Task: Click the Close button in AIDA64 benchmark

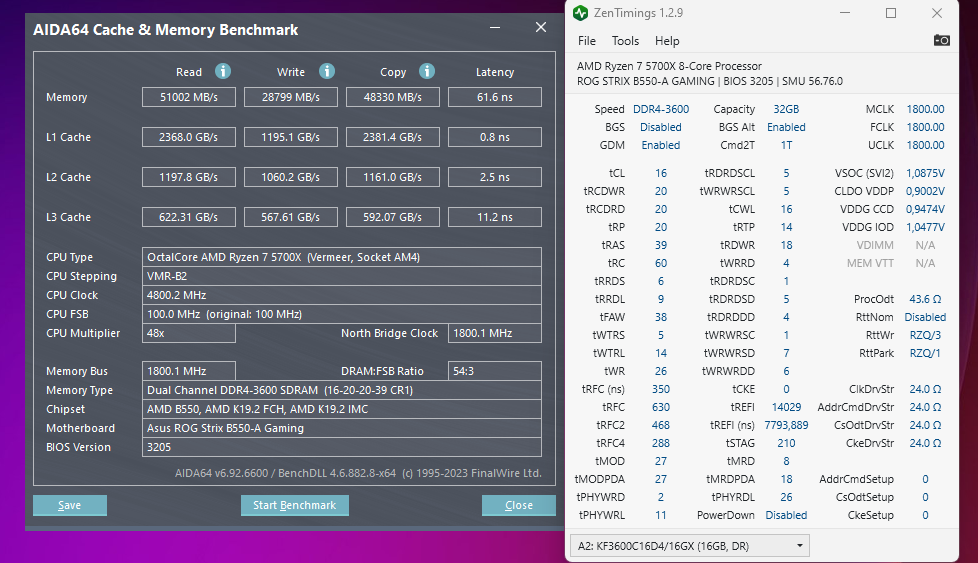Action: point(518,505)
